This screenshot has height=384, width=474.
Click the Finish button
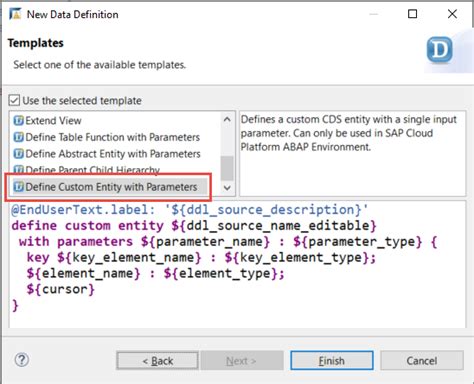pyautogui.click(x=332, y=360)
